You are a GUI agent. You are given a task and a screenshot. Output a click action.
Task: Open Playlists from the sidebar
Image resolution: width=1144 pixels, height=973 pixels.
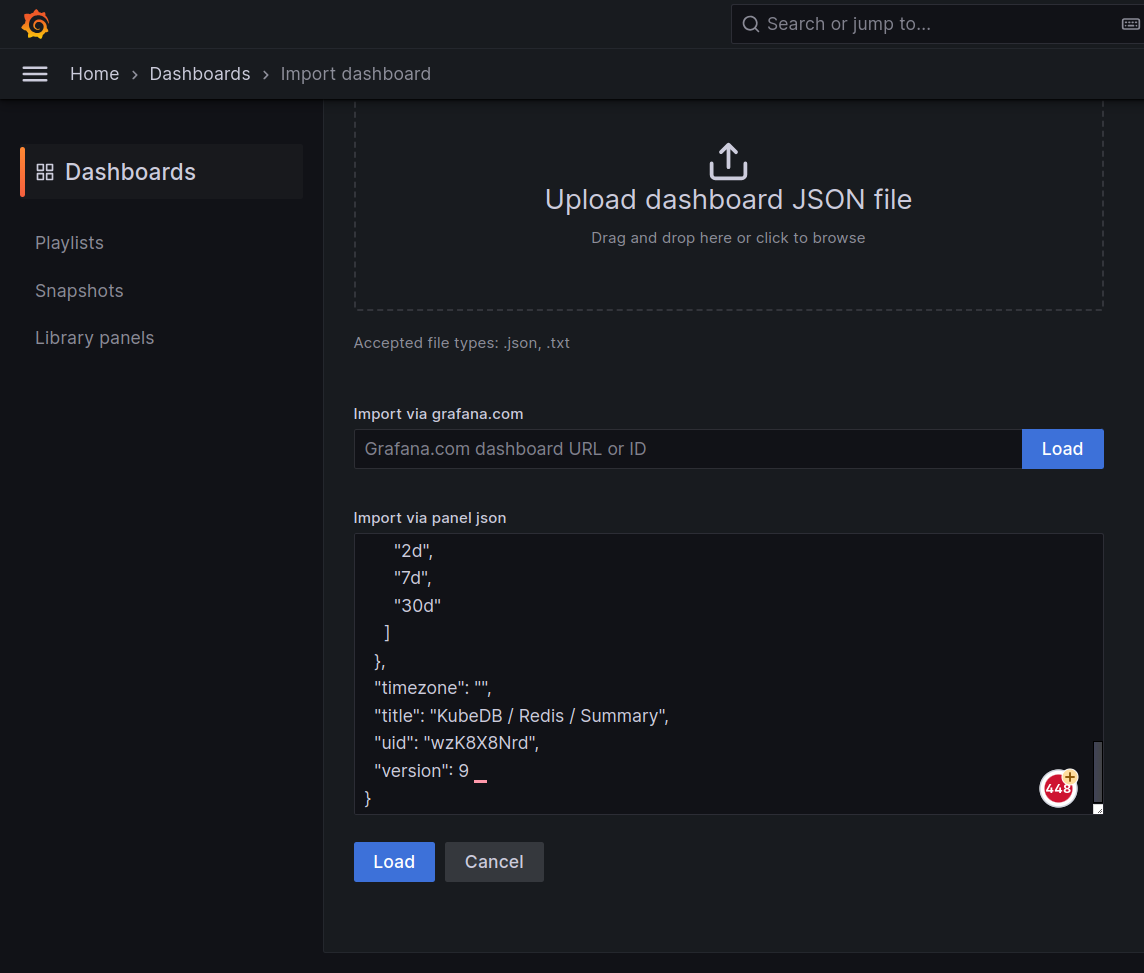pos(69,242)
